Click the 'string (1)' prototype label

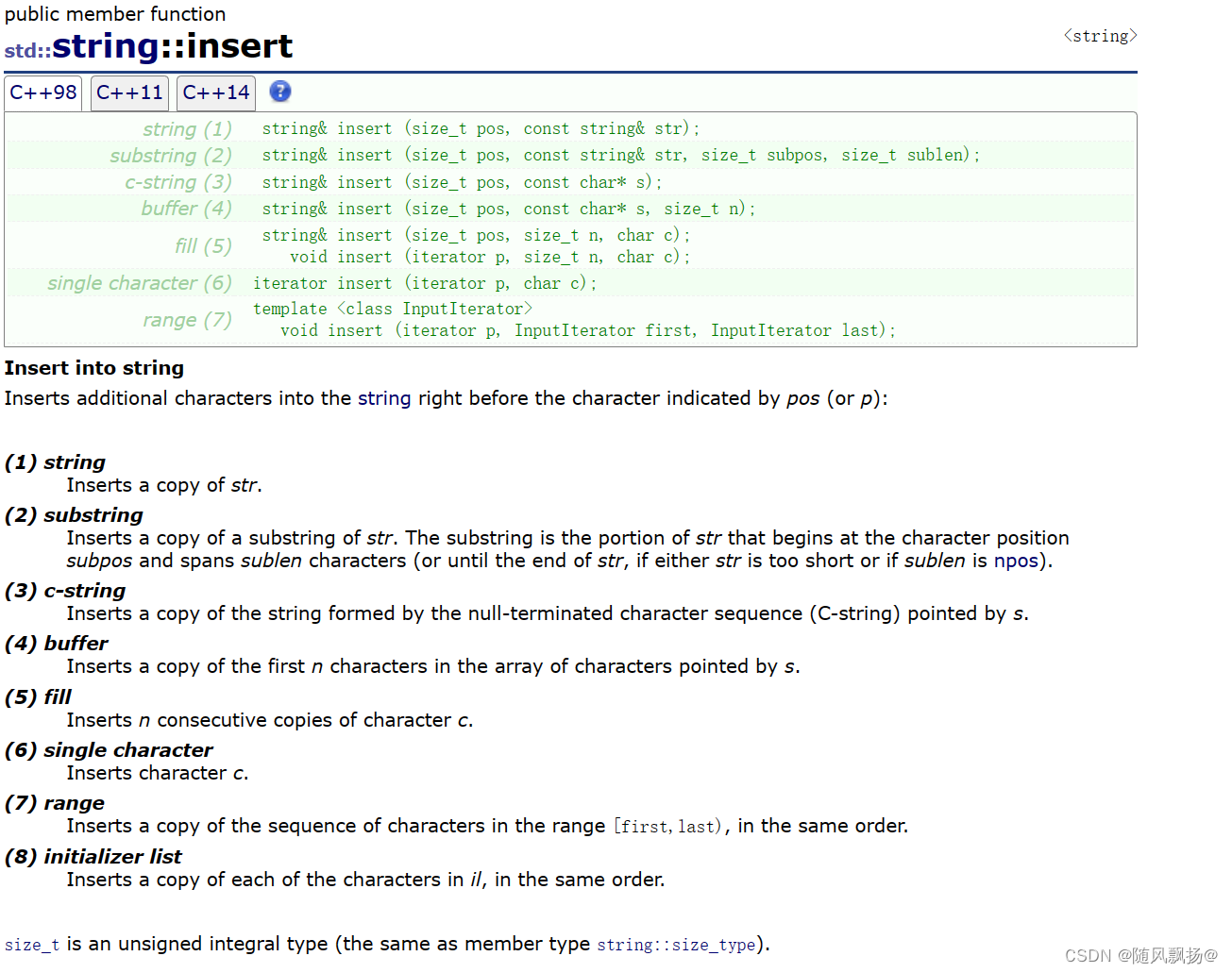click(x=187, y=129)
